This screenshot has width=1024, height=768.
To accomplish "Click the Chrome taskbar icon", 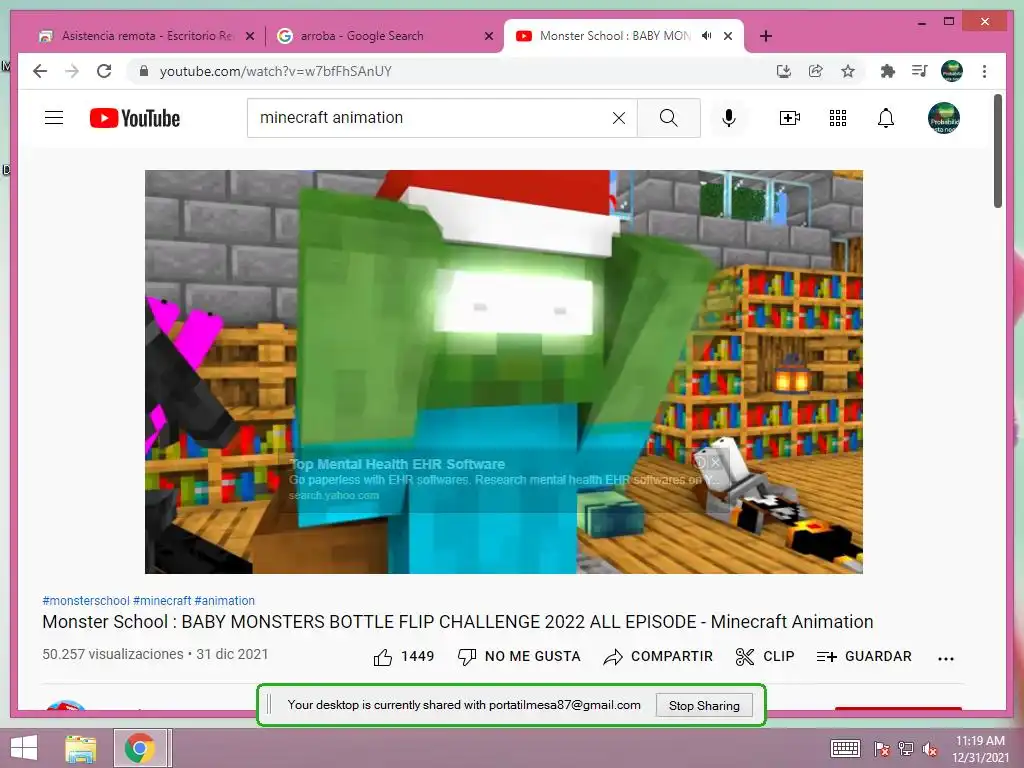I will coord(140,748).
